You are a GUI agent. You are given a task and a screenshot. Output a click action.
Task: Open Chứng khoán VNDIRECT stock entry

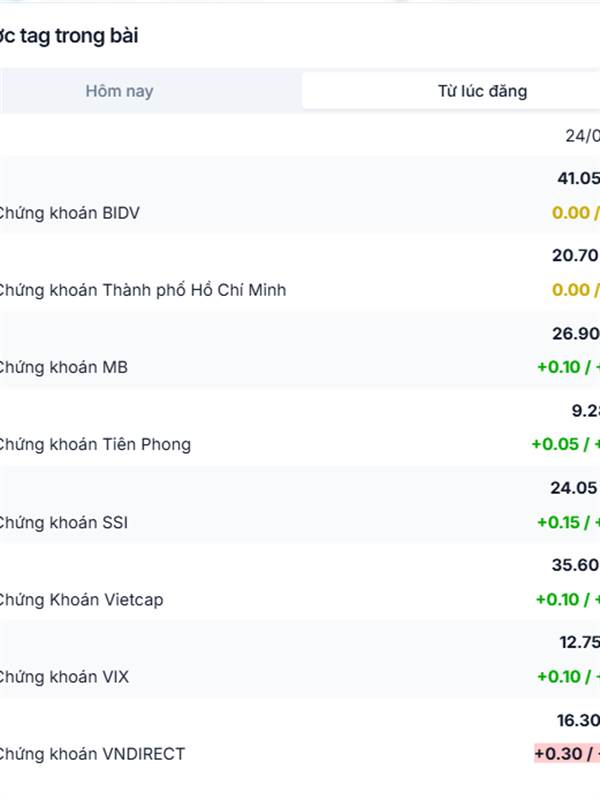click(92, 754)
